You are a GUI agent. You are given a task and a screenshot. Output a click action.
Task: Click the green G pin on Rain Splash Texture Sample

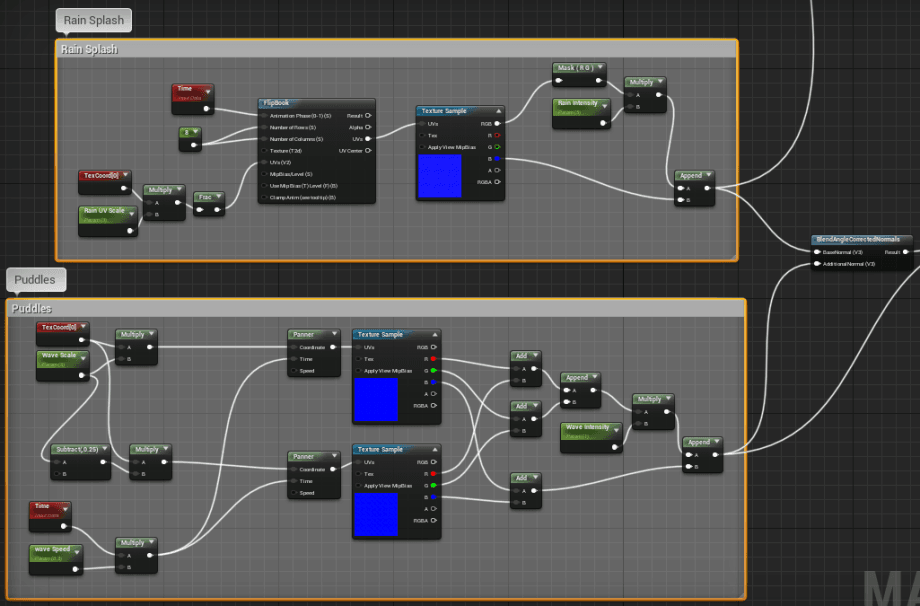pyautogui.click(x=498, y=147)
